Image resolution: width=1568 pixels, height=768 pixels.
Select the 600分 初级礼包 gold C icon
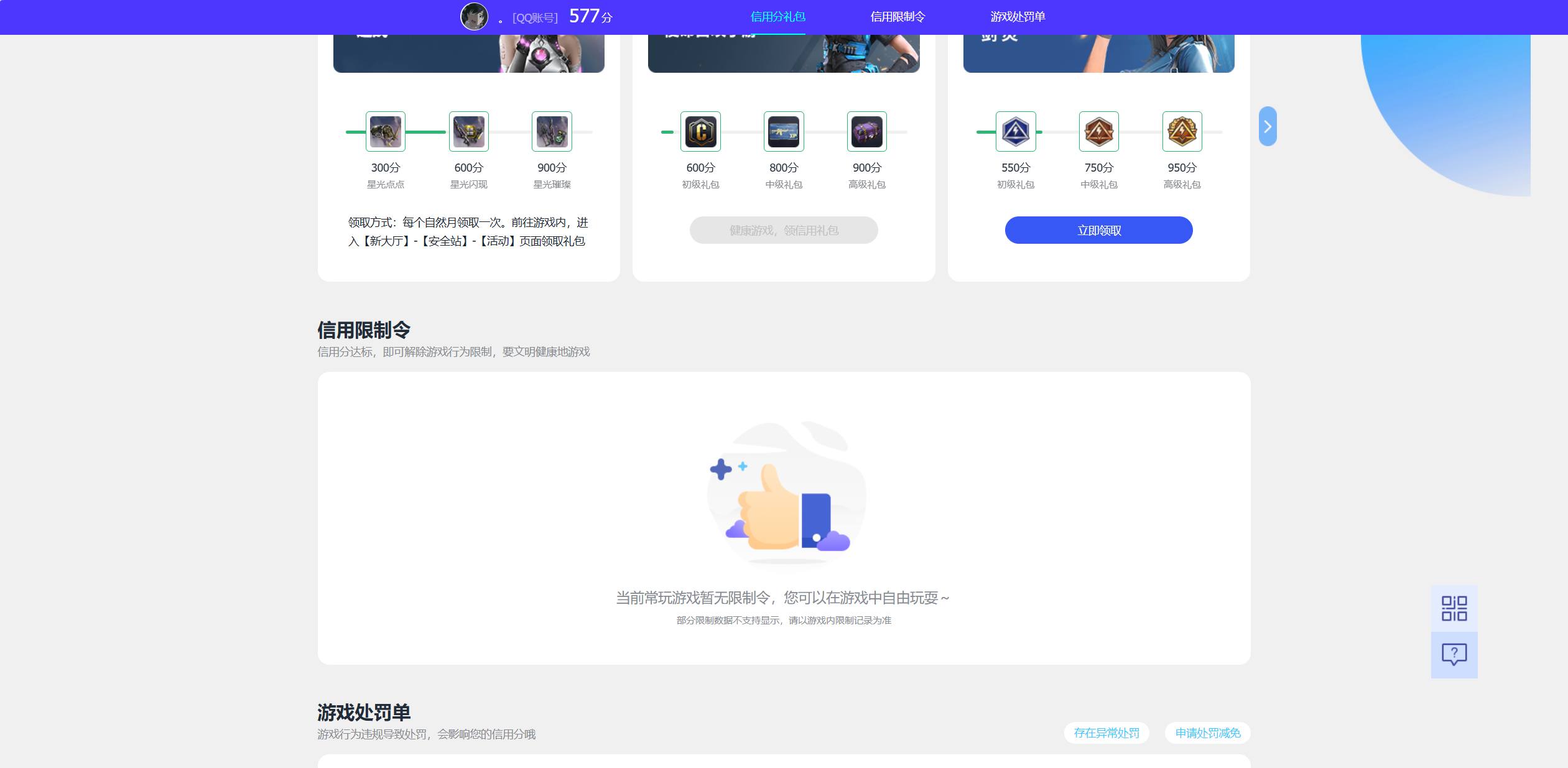click(x=700, y=132)
